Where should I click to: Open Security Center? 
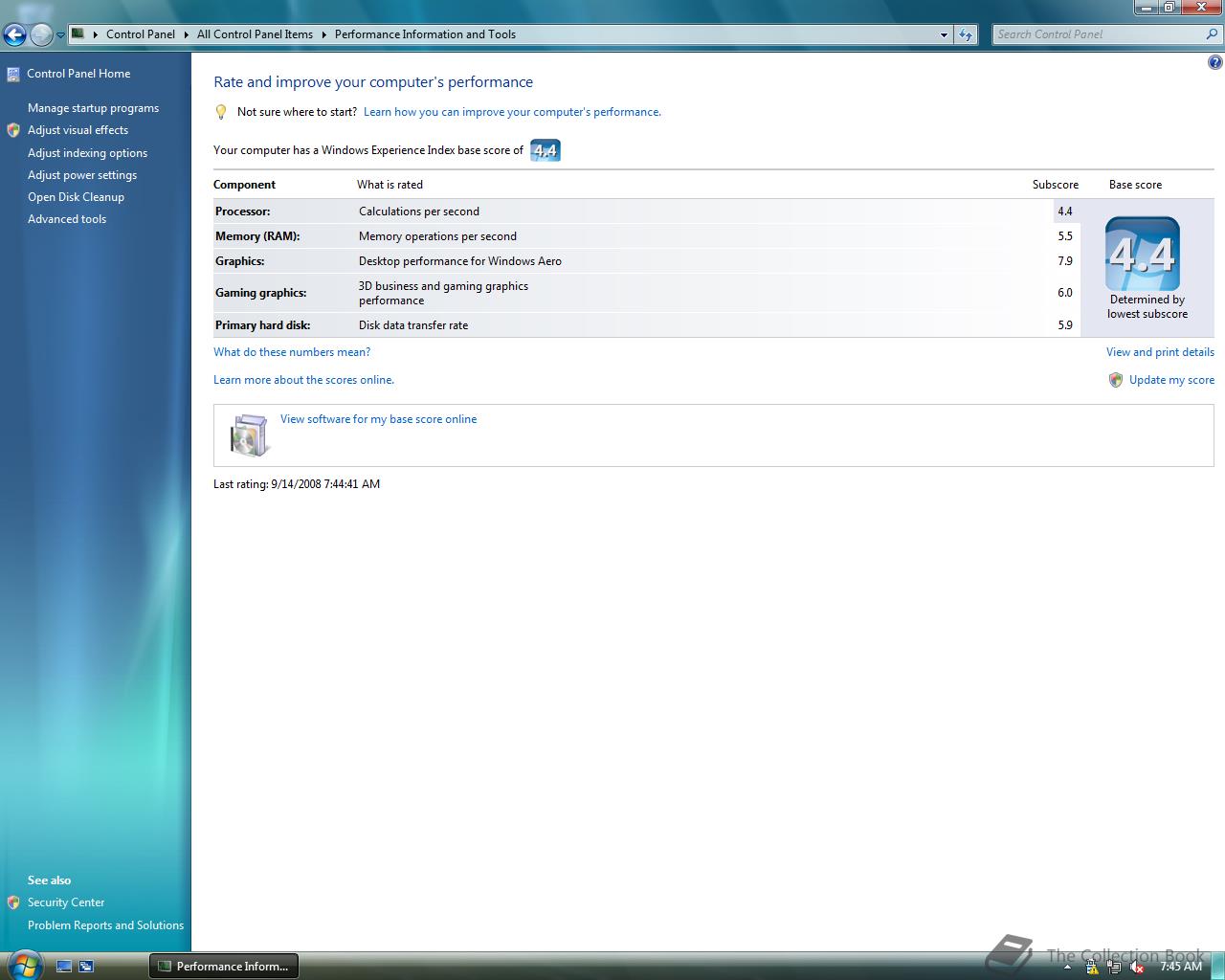point(66,902)
